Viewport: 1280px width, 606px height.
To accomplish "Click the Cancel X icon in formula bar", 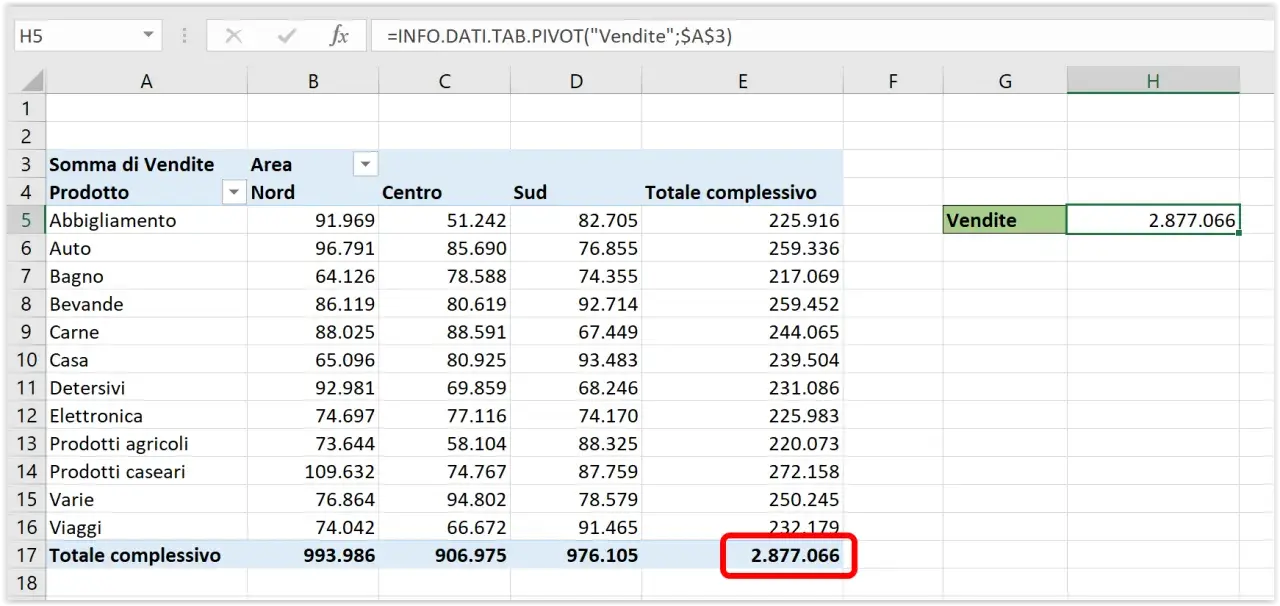I will pos(234,36).
